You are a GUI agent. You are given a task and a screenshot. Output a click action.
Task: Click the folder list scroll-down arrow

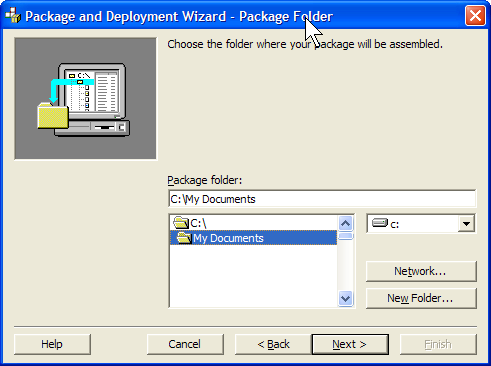point(345,298)
